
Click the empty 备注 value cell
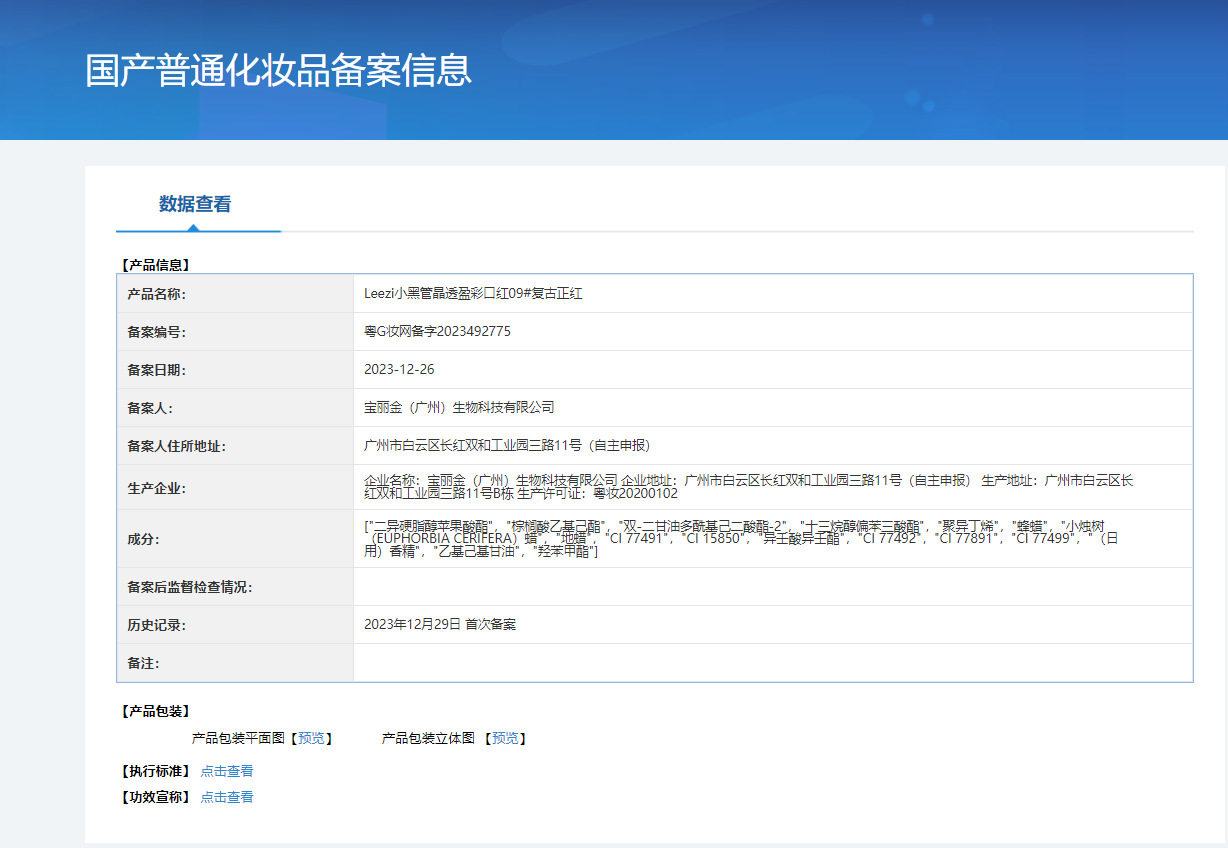coord(772,663)
